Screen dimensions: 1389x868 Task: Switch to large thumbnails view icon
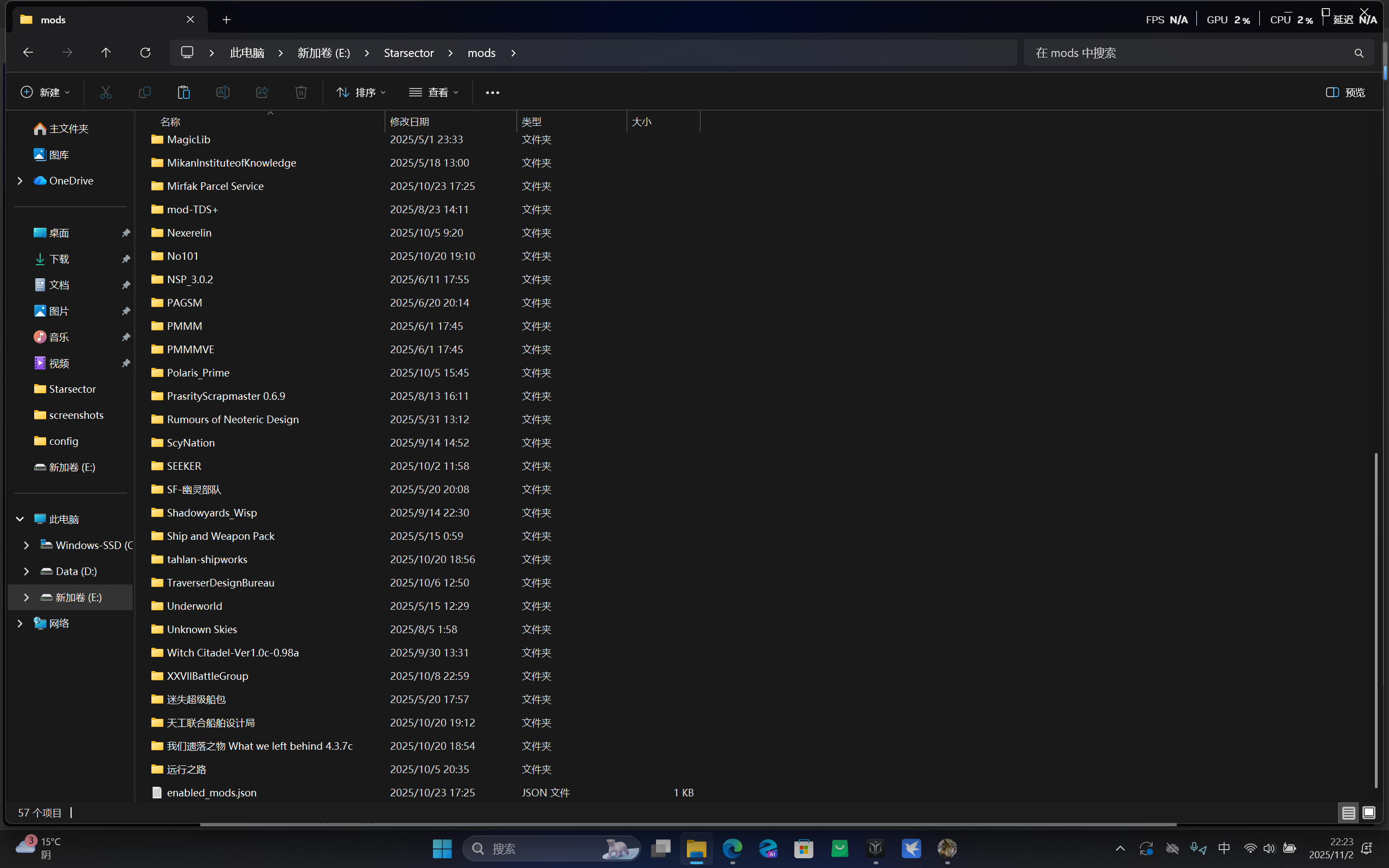click(x=1369, y=812)
